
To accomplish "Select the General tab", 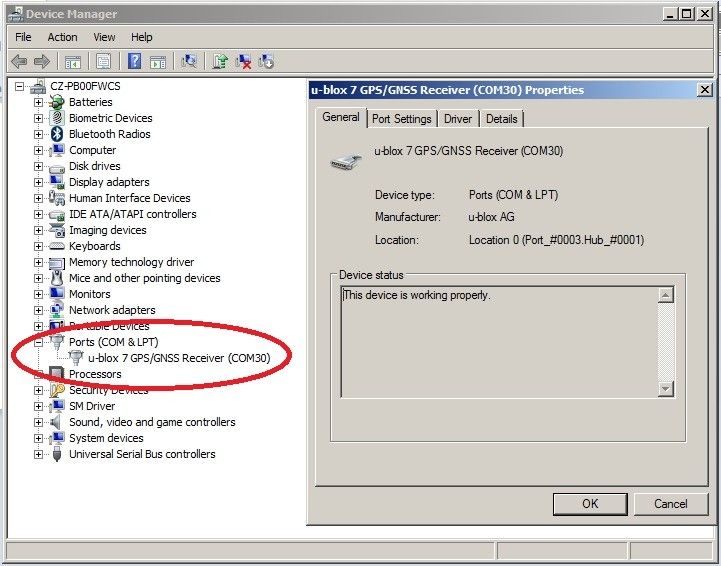I will click(x=341, y=117).
